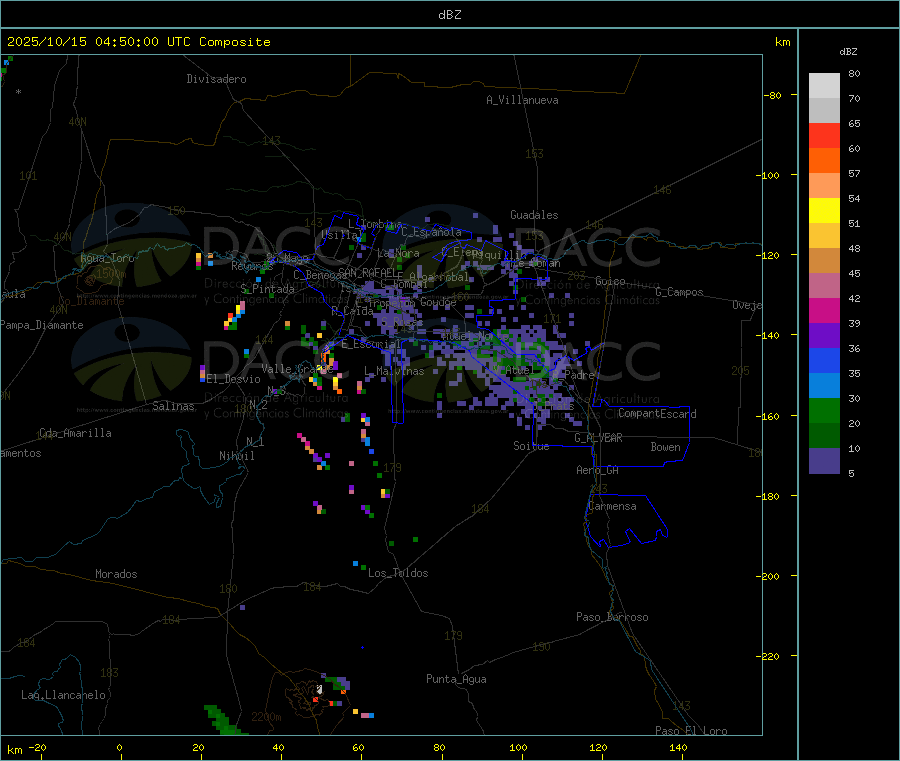Click the SAN_RAFAEL city label

tap(368, 272)
